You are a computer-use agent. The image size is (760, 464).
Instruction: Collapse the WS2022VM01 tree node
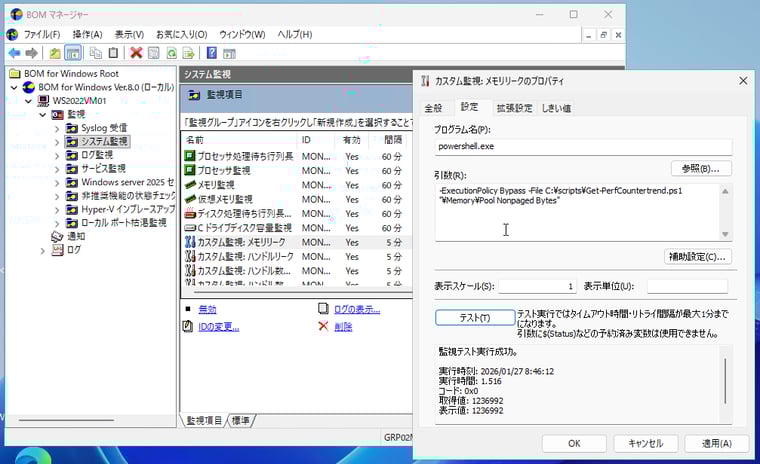tap(29, 101)
